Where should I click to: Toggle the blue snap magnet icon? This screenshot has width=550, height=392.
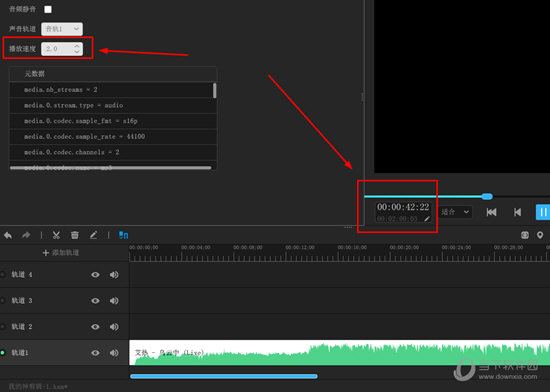123,235
